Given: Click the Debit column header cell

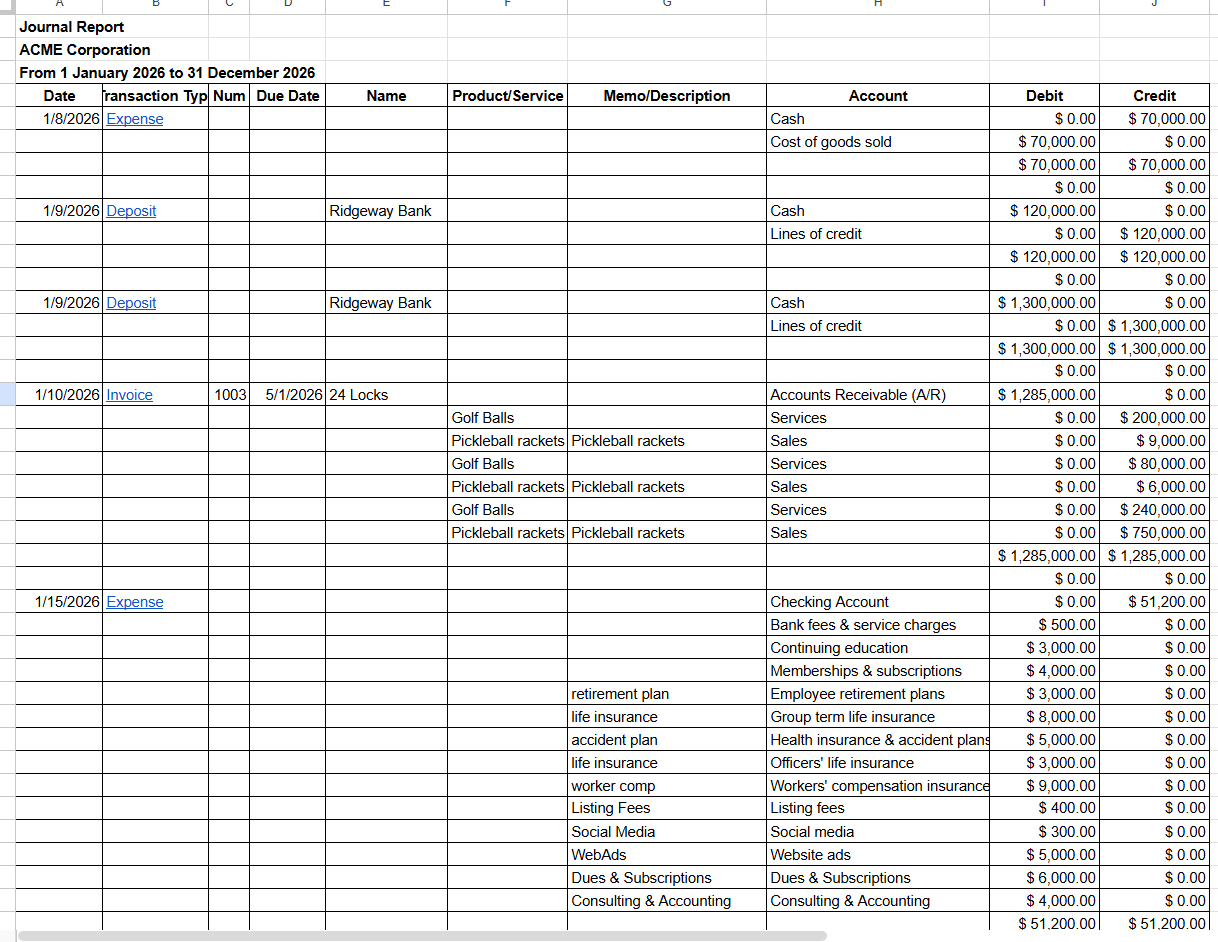Looking at the screenshot, I should pyautogui.click(x=1044, y=96).
